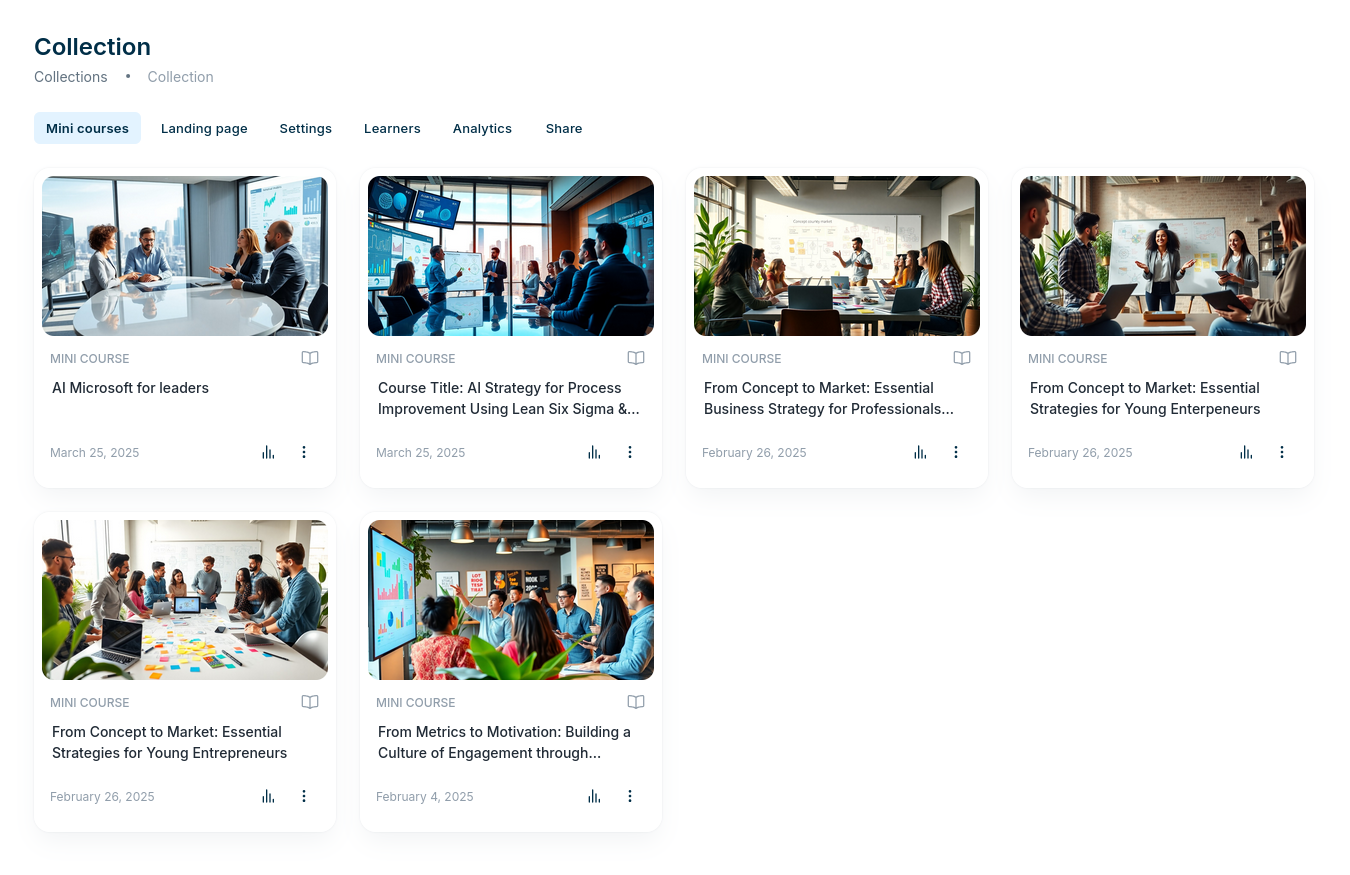Open bar chart icon on Young Enterpeneurs card
Viewport: 1350px width, 875px height.
pos(1246,452)
